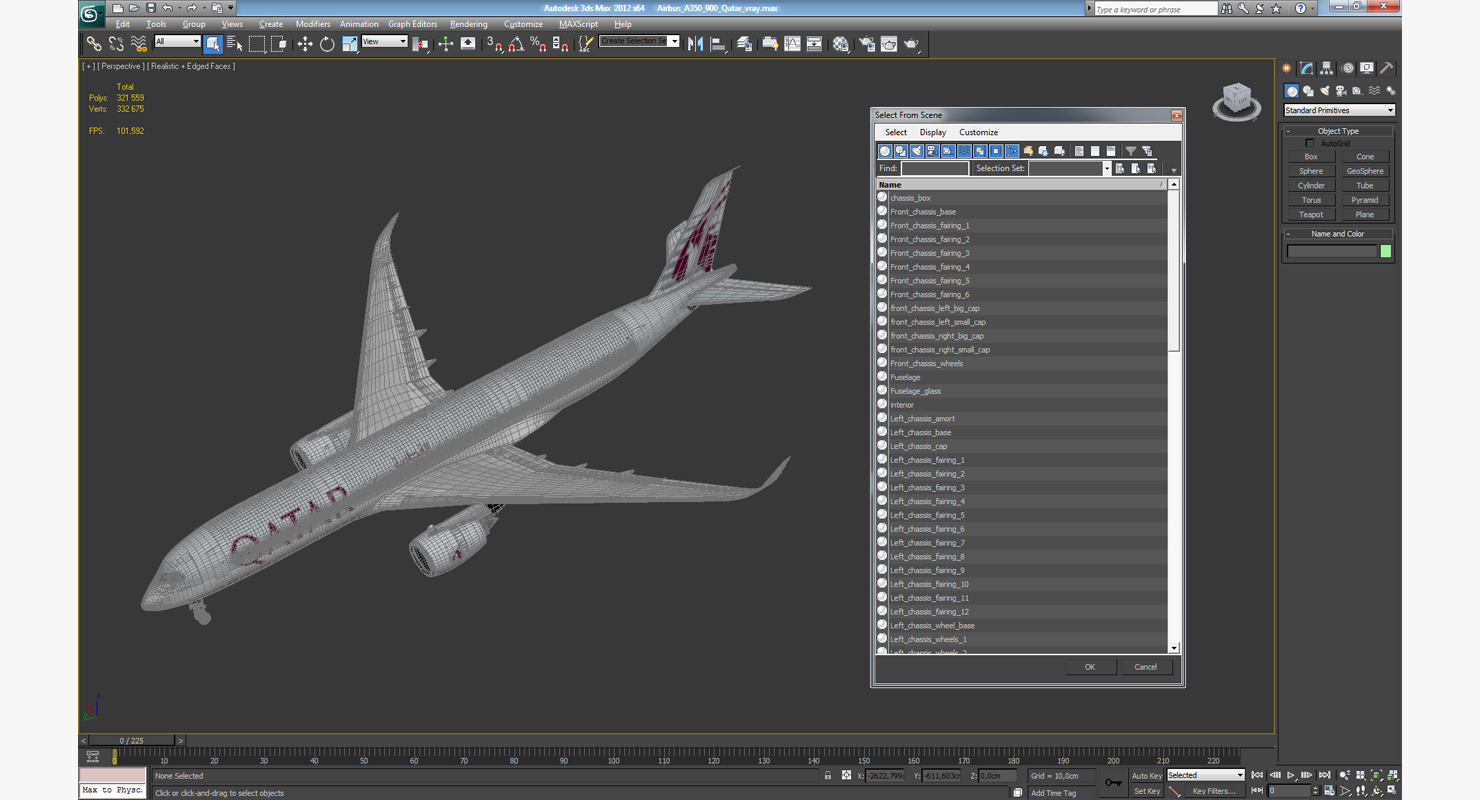Viewport: 1480px width, 800px height.
Task: Click the Mirror tool icon
Action: click(x=696, y=44)
